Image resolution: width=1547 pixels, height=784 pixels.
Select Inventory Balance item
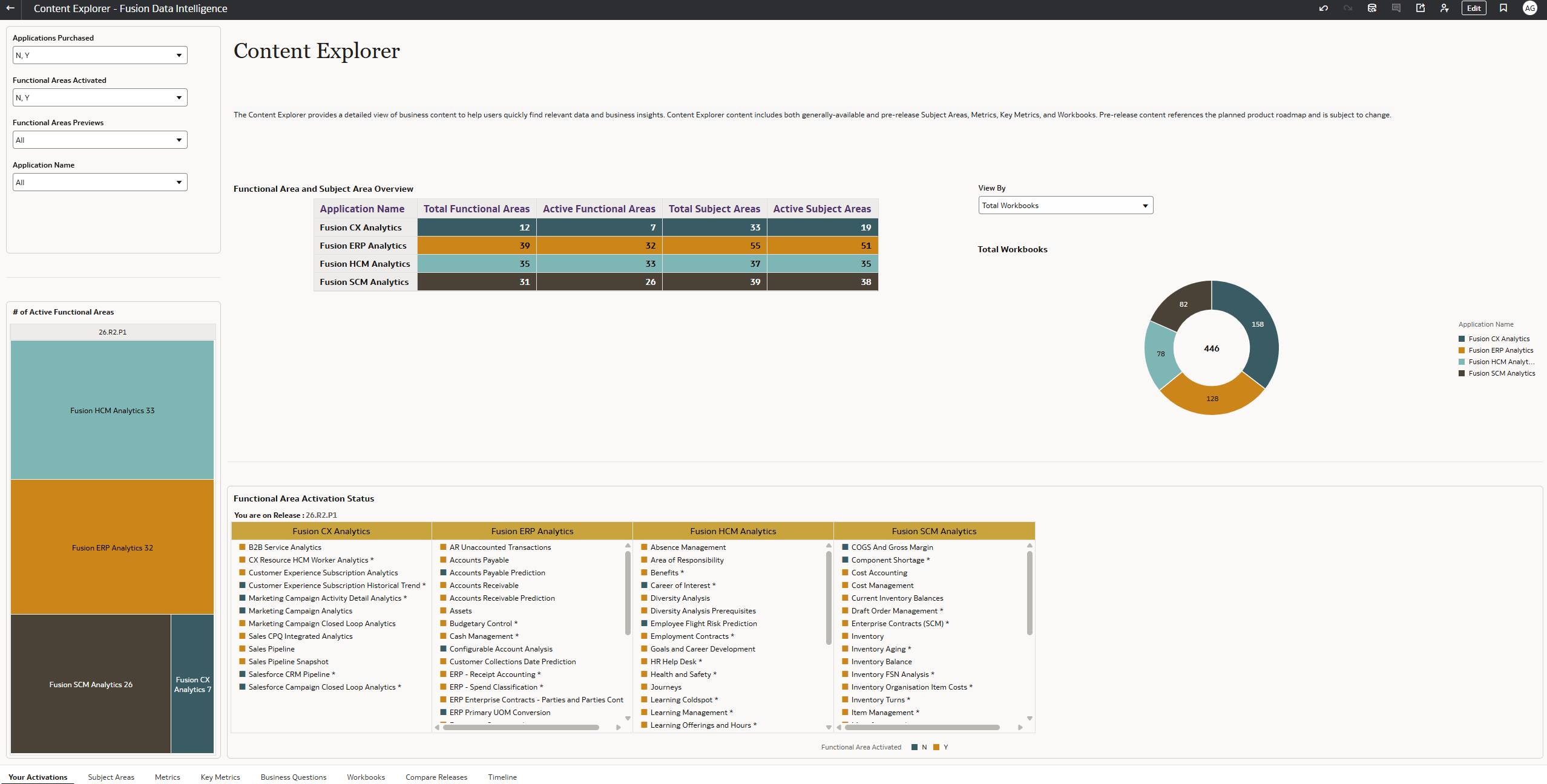(881, 662)
